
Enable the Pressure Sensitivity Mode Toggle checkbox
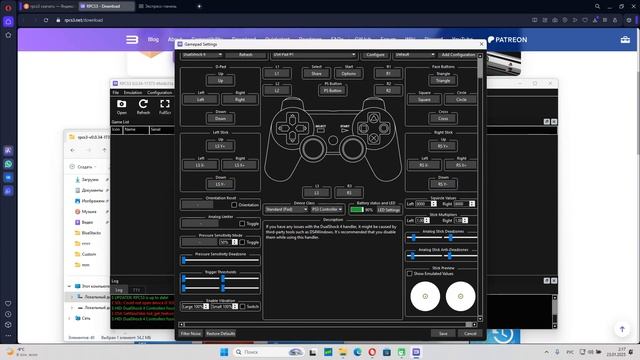[x=242, y=242]
